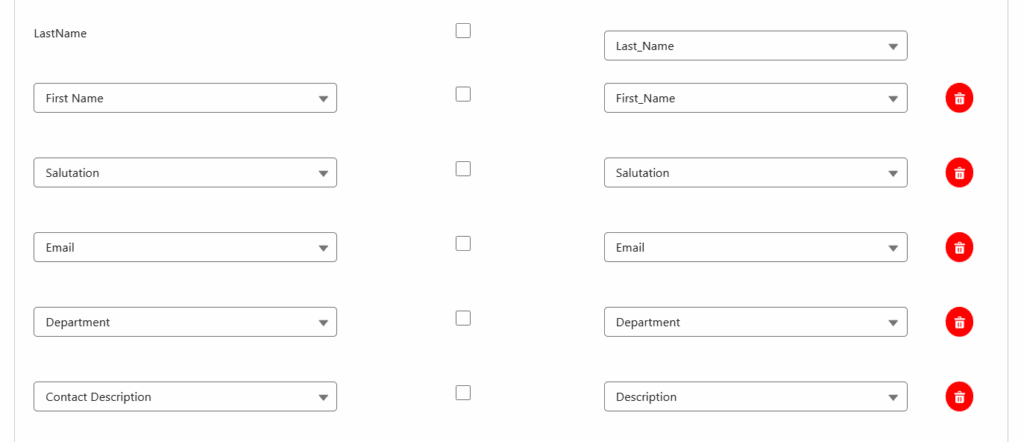Open the left Salutation dropdown
Viewport: 1024px width, 442px height.
click(x=185, y=173)
